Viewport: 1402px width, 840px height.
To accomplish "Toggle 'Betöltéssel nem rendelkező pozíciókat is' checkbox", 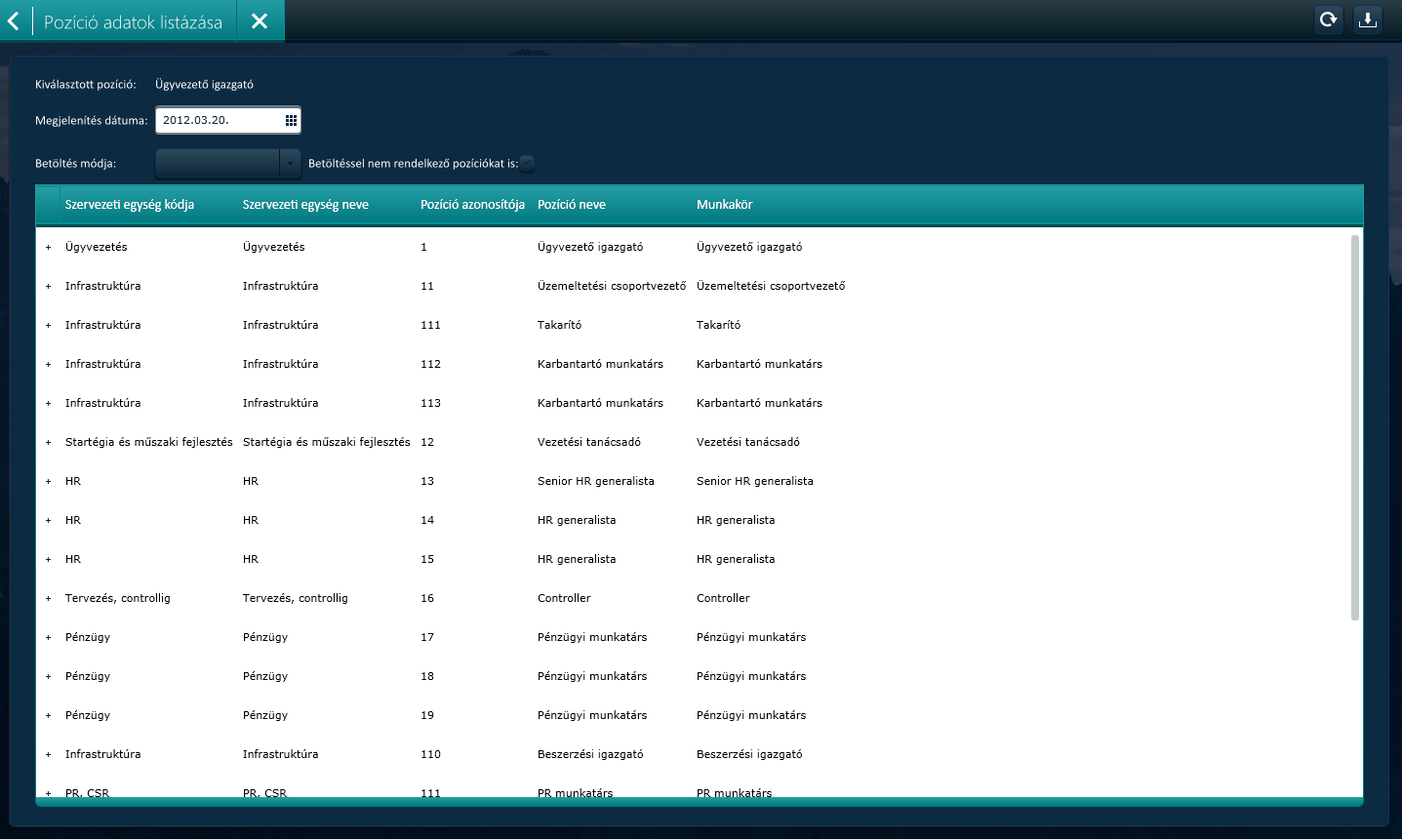I will click(x=527, y=164).
